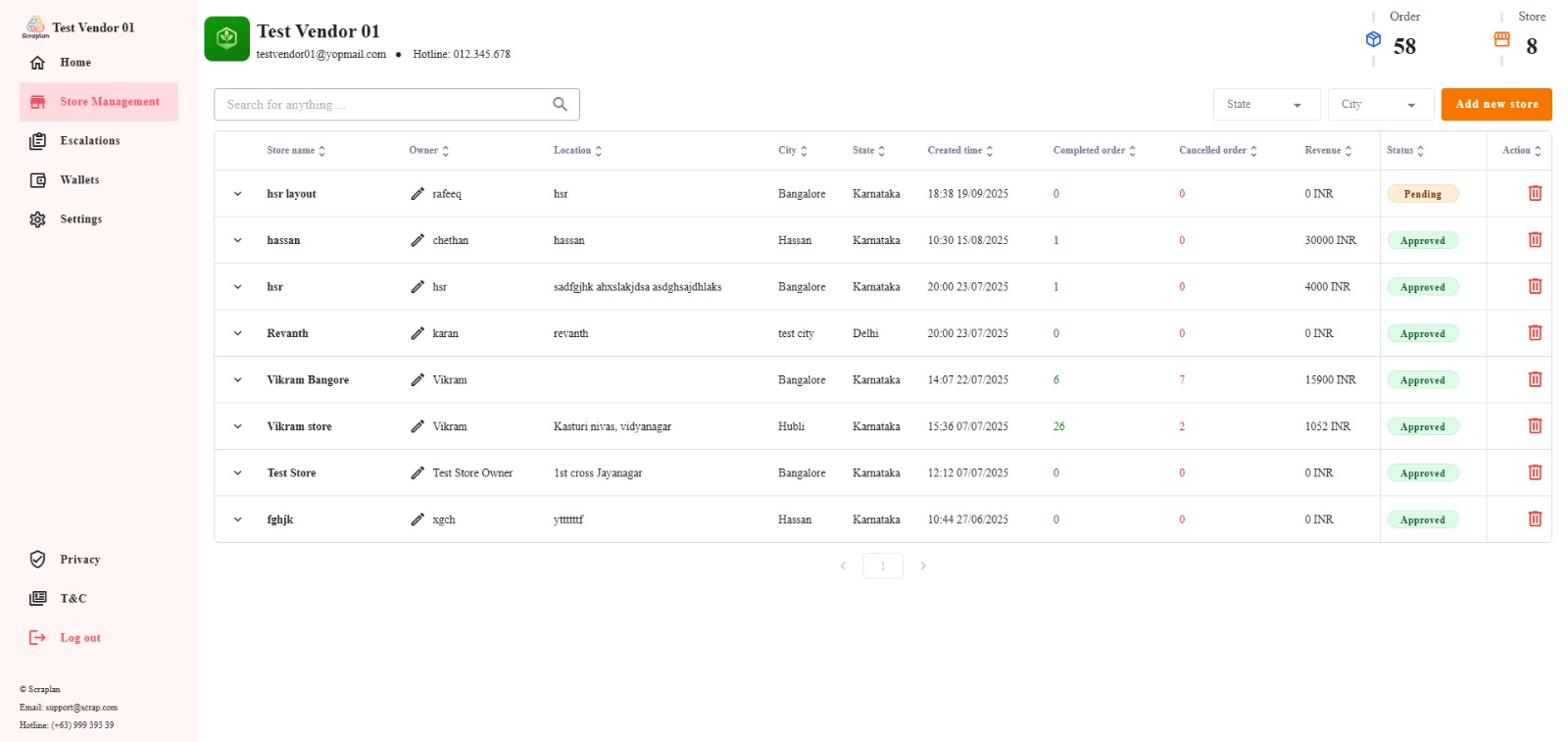Image resolution: width=1568 pixels, height=742 pixels.
Task: Open Escalations in the sidebar
Action: point(89,141)
